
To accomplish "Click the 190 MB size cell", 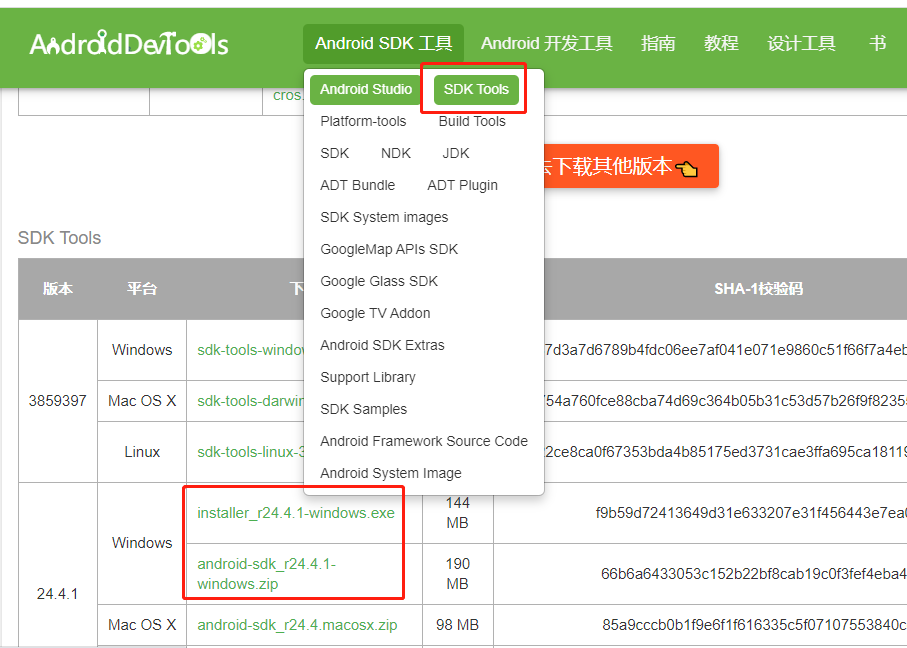I will pos(458,574).
